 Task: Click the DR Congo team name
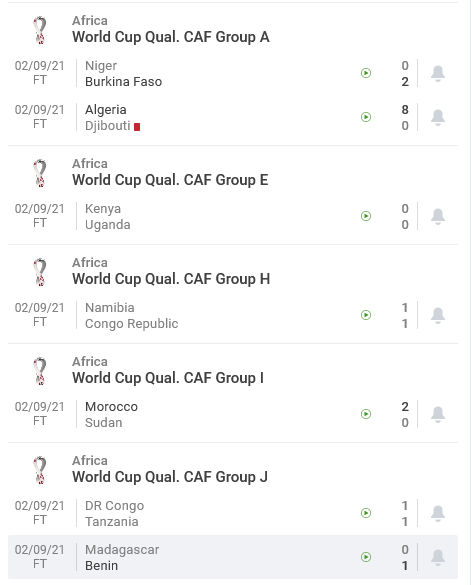coord(115,506)
